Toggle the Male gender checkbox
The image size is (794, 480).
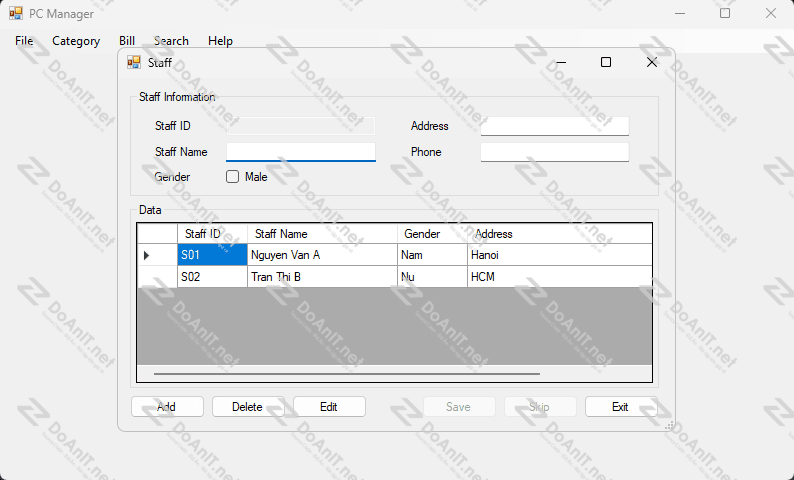[x=233, y=177]
